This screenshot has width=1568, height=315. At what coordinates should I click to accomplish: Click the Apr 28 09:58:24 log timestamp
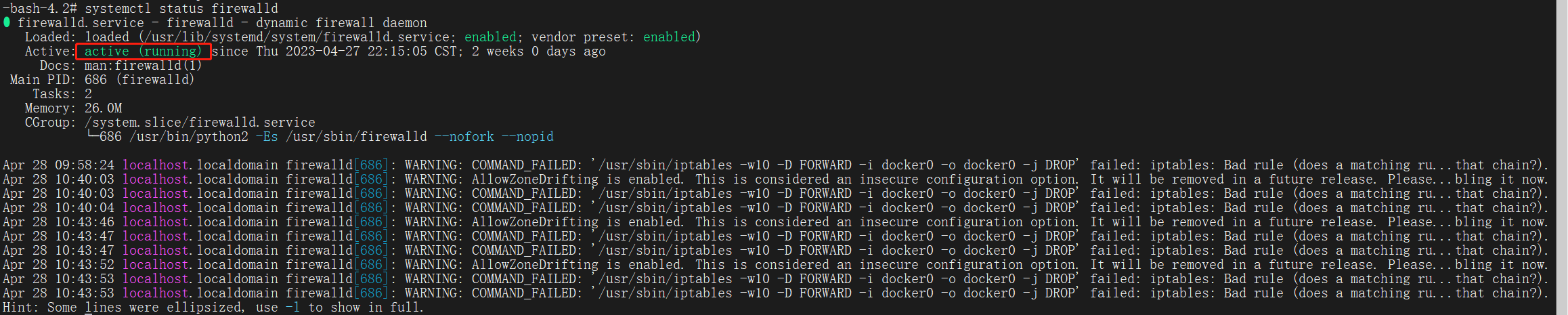pyautogui.click(x=59, y=165)
